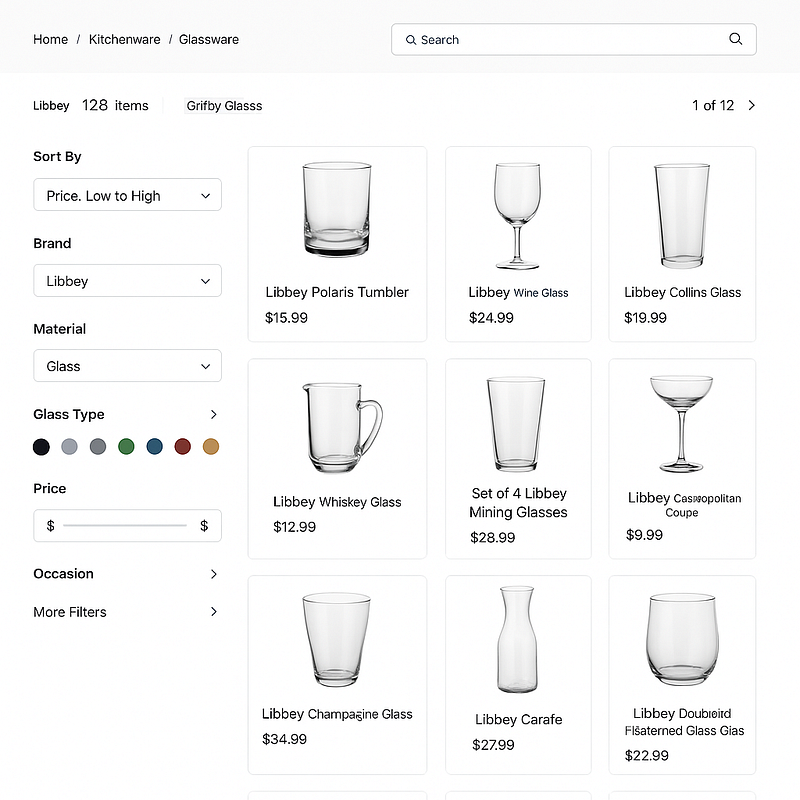Expand the Glass Type section chevron
This screenshot has height=800, width=800.
click(x=214, y=414)
